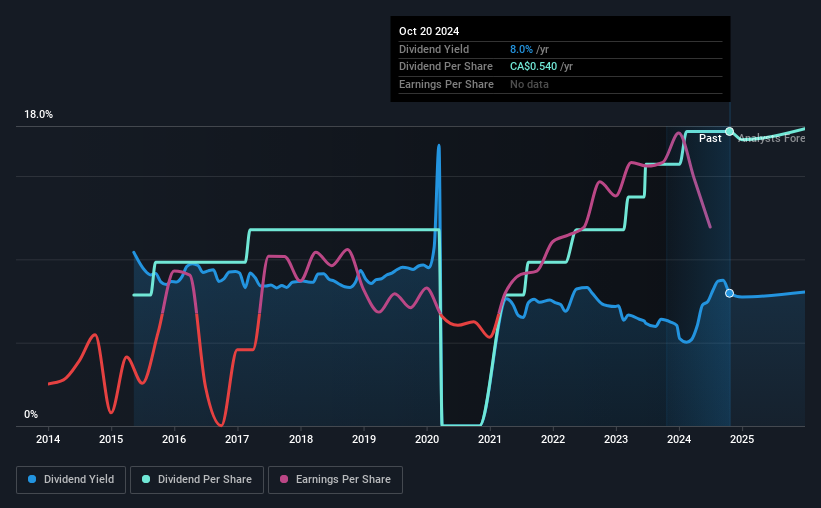The image size is (821, 508).
Task: Click the Oct 20 2024 tooltip date
Action: 429,31
